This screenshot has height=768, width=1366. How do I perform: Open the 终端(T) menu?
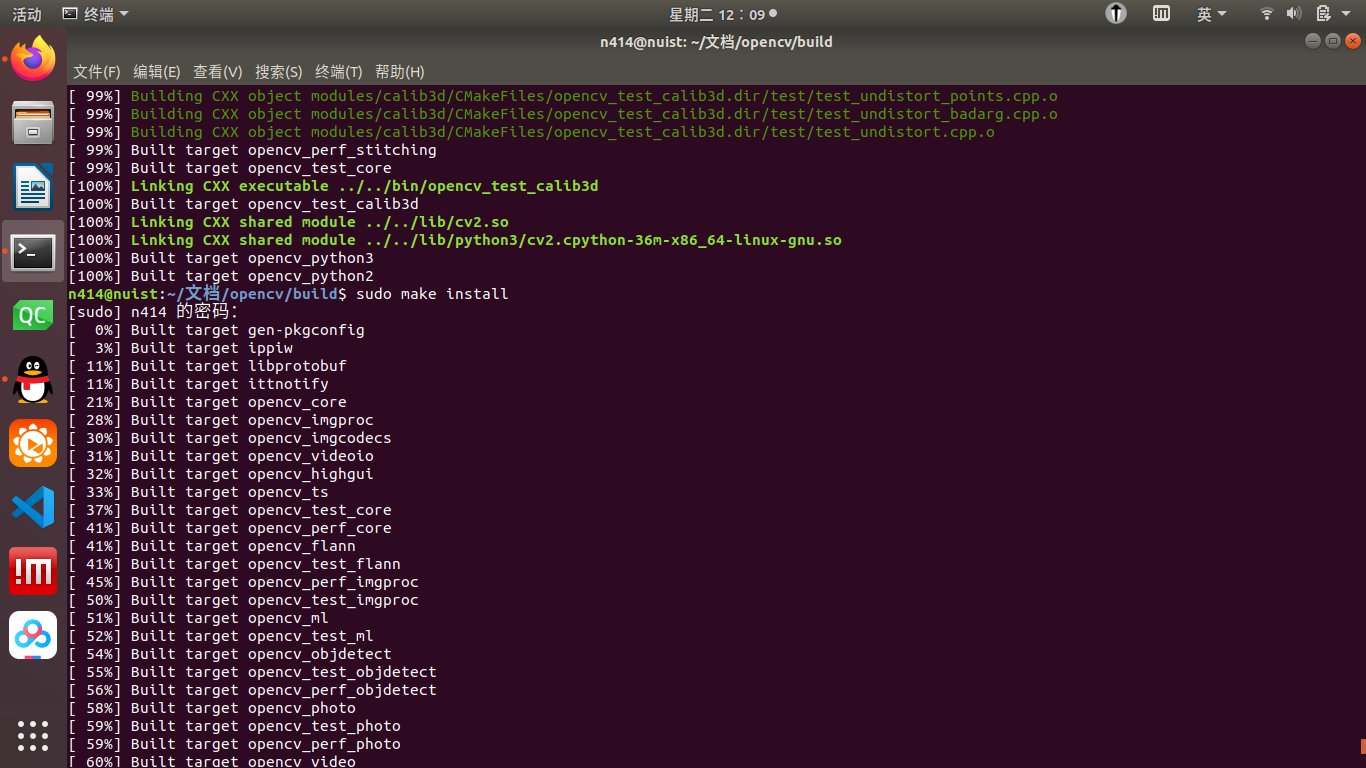(x=339, y=72)
